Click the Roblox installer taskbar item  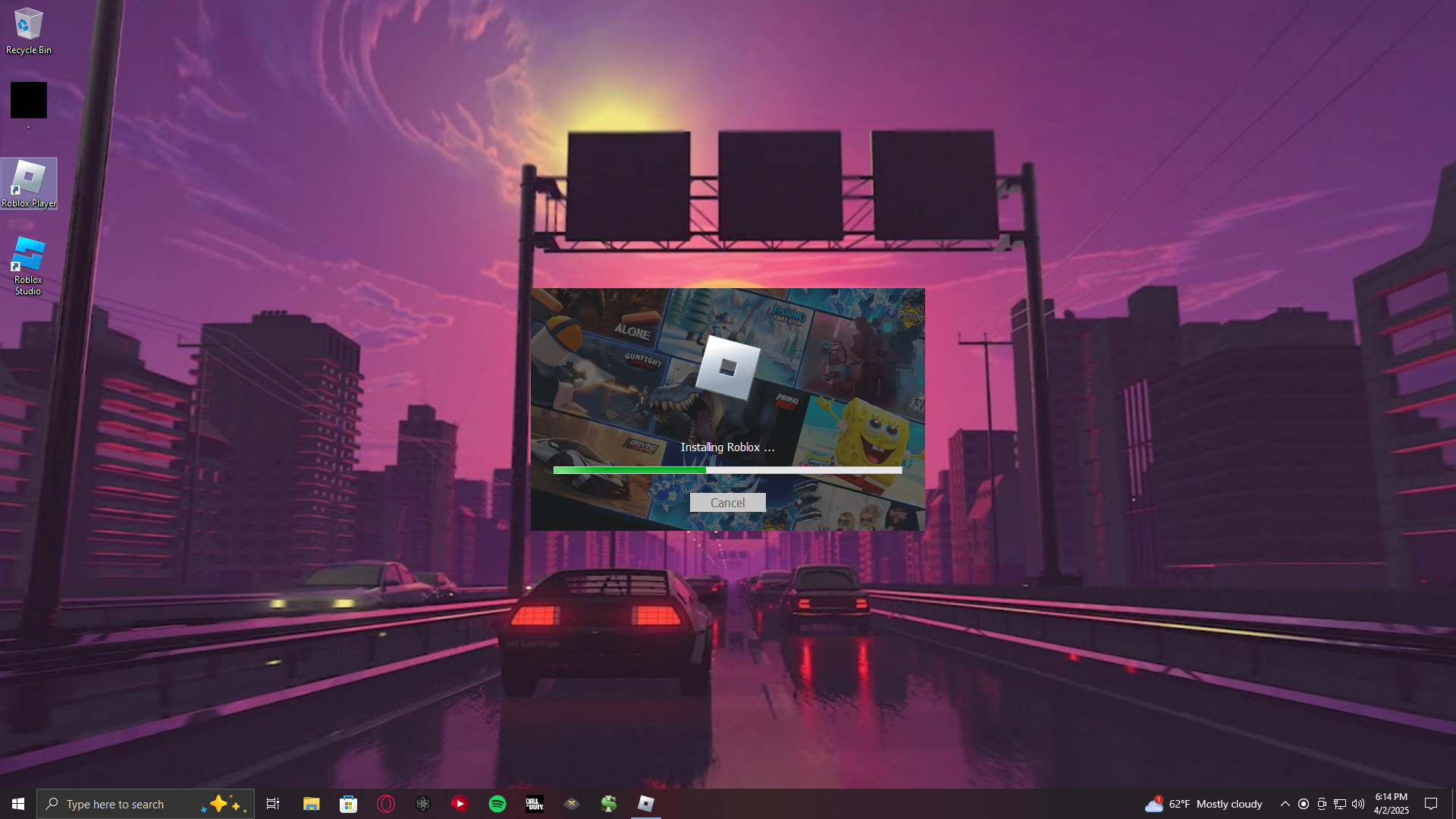coord(646,804)
